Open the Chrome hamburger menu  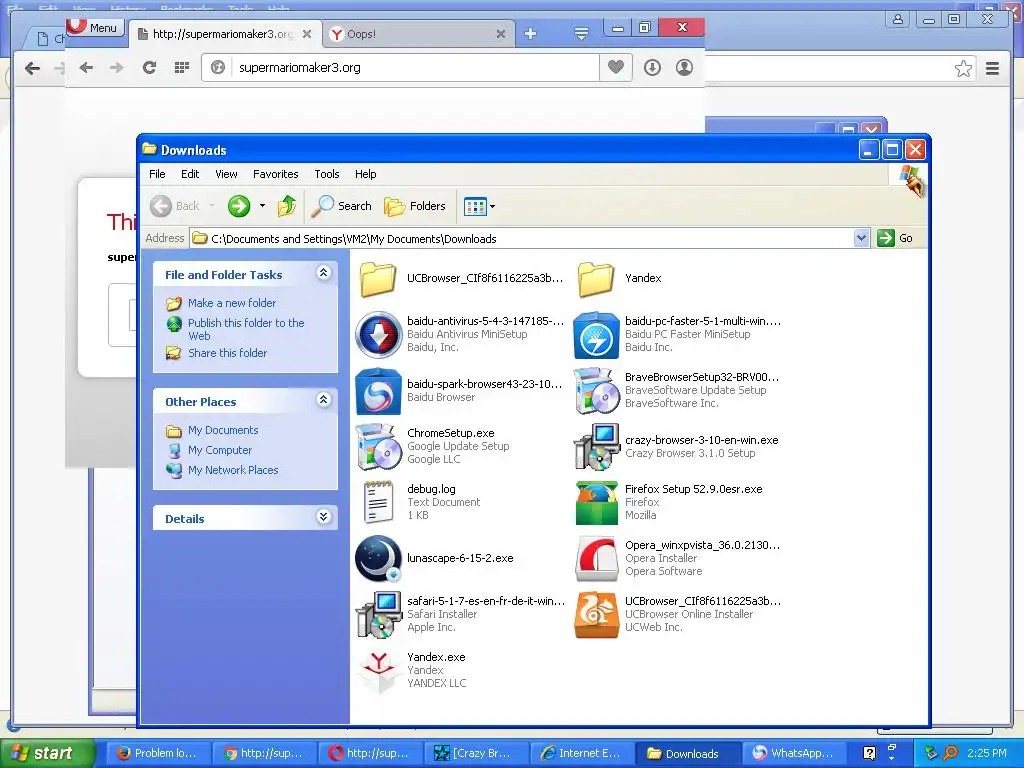click(993, 68)
